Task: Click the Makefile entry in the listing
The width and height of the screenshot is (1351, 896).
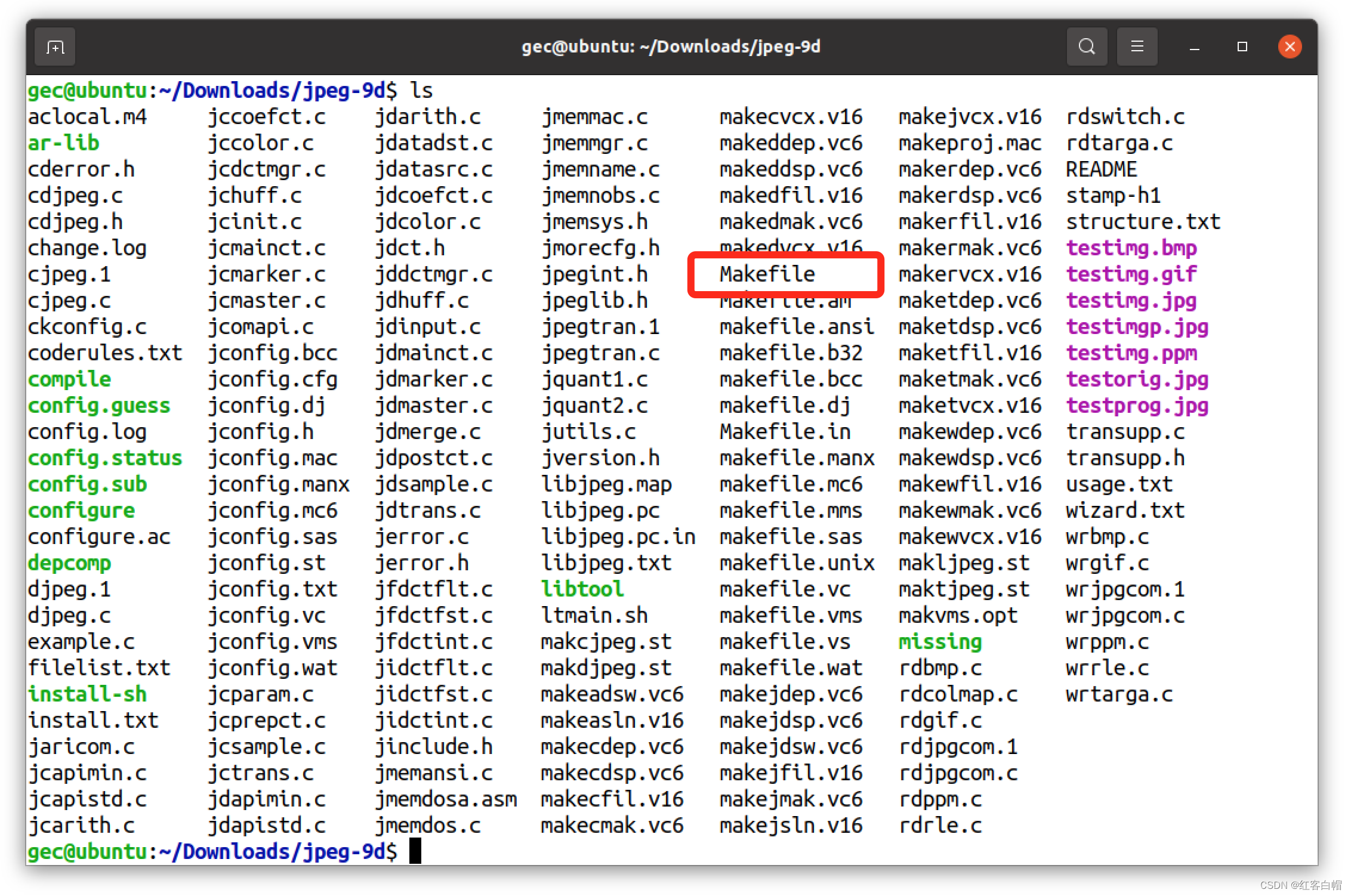Action: coord(767,274)
